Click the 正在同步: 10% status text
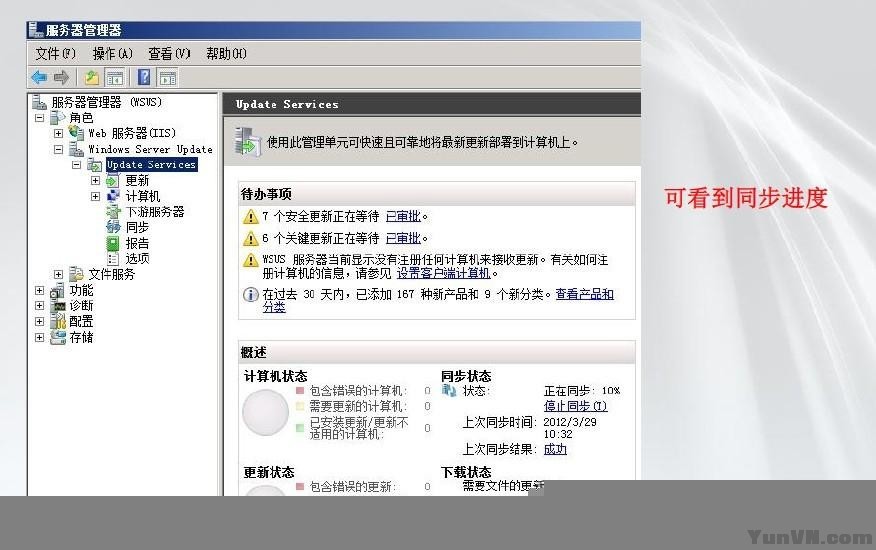Viewport: 876px width, 550px height. (582, 391)
